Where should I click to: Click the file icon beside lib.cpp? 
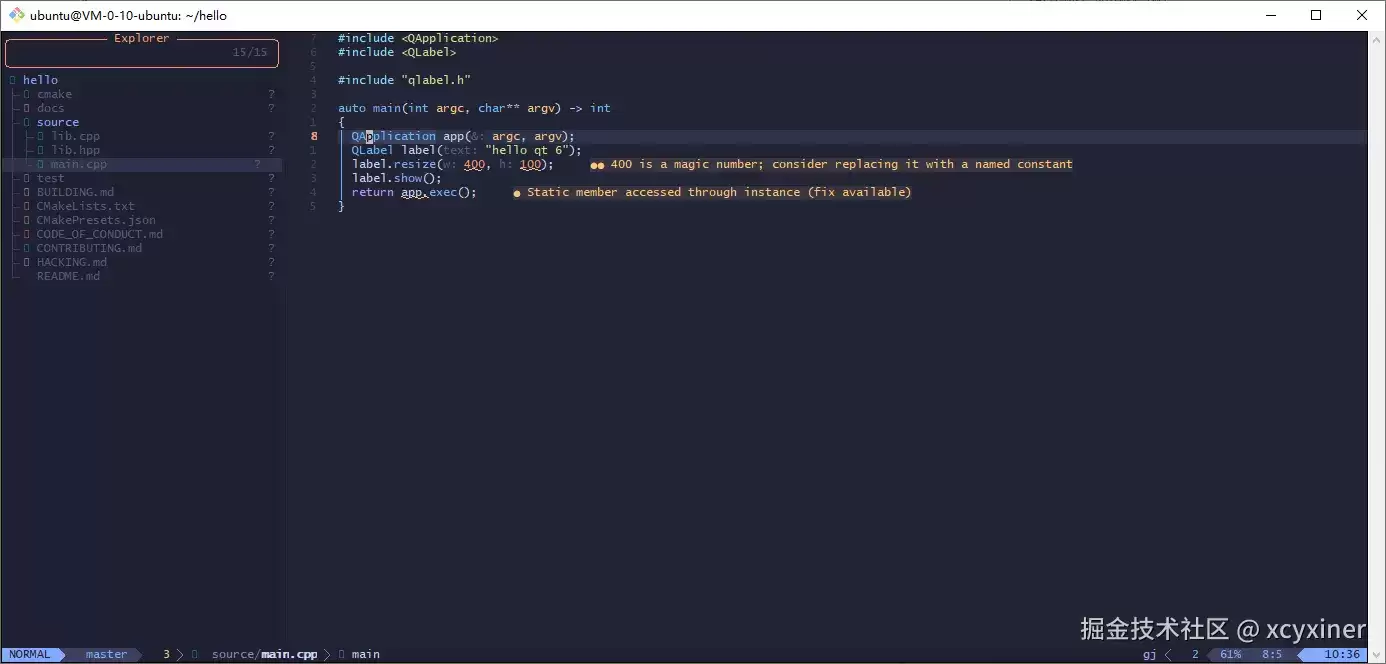(x=41, y=136)
